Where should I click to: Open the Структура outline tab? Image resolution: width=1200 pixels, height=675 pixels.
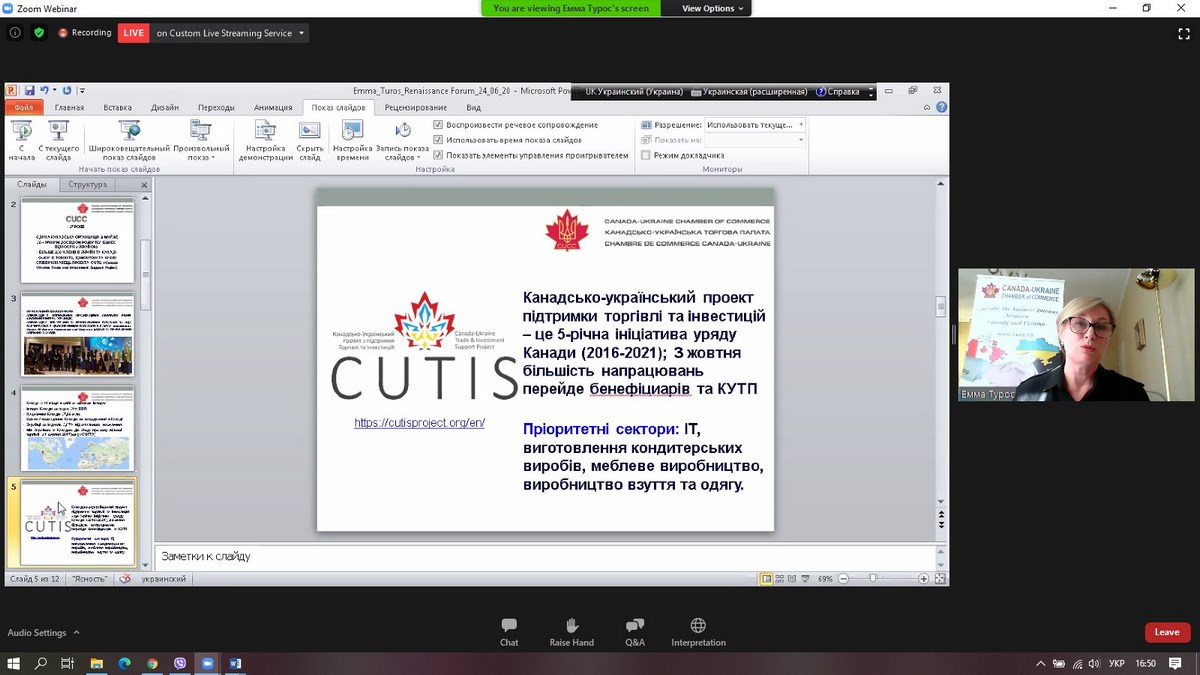[x=88, y=185]
